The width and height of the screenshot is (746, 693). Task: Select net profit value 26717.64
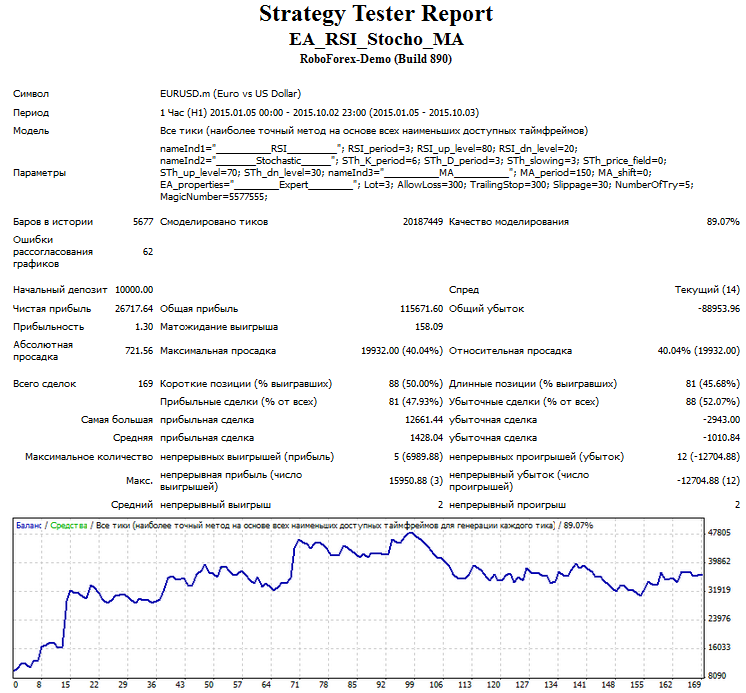pyautogui.click(x=134, y=309)
